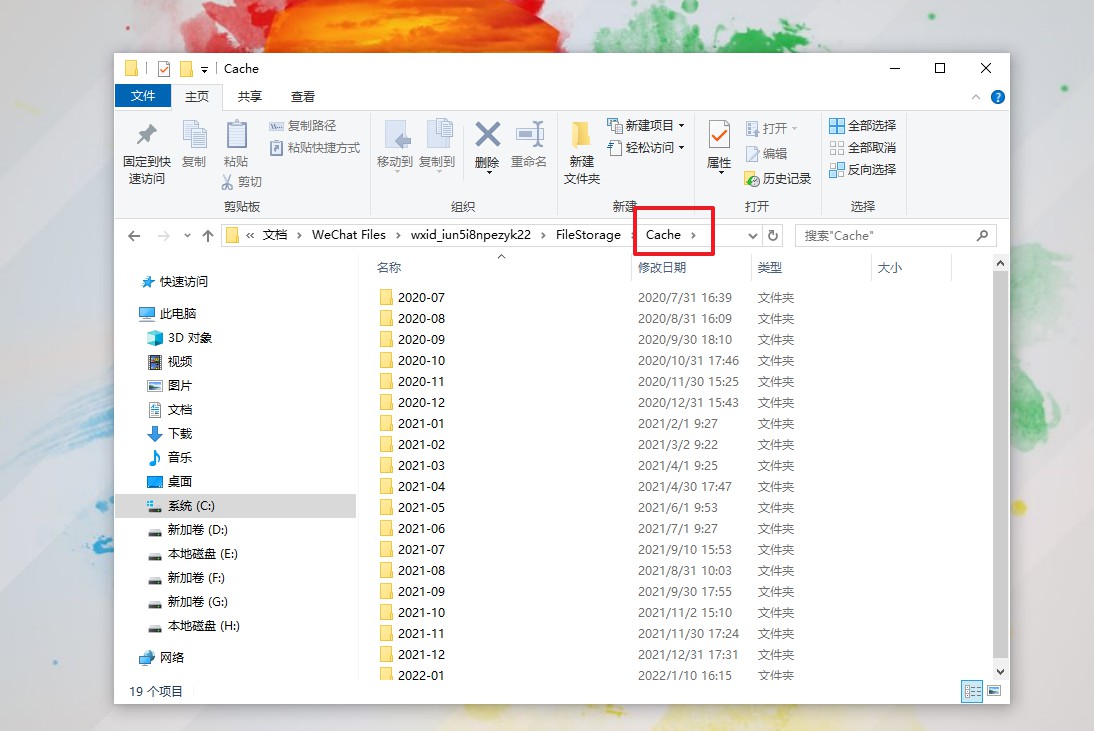Image resolution: width=1094 pixels, height=731 pixels.
Task: Select the 2021-12 folder
Action: (x=412, y=655)
